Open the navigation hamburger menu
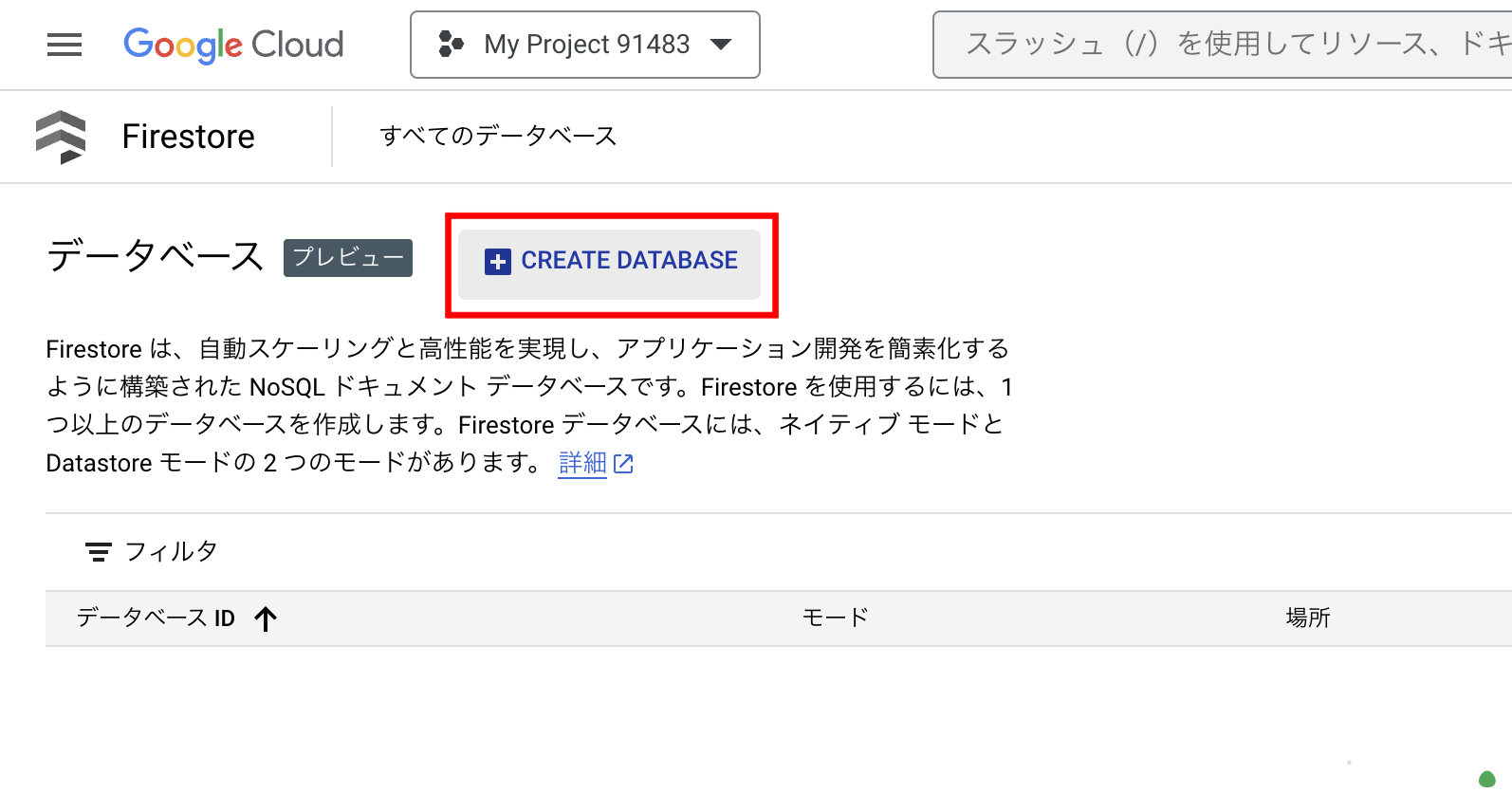The height and width of the screenshot is (812, 1512). point(64,44)
